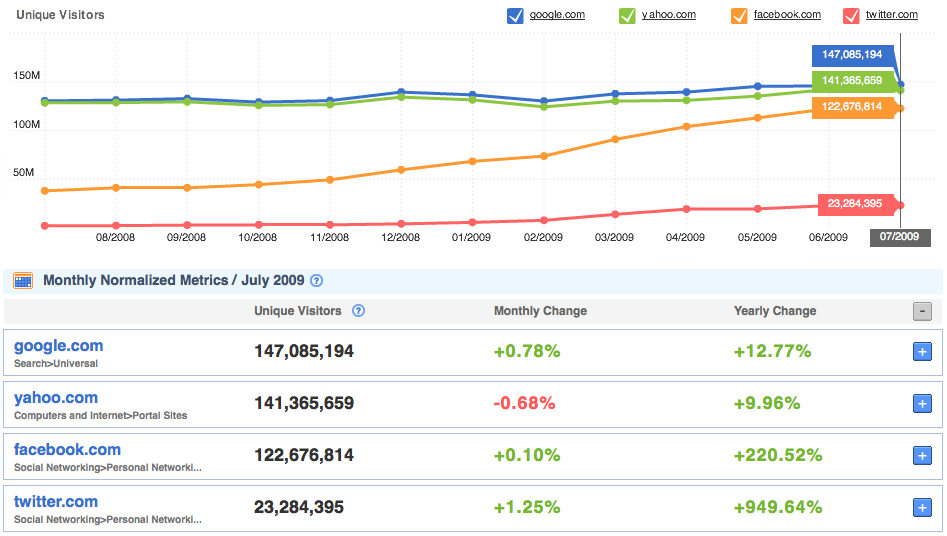This screenshot has height=536, width=947.
Task: Uncheck the google.com series checkbox
Action: click(515, 16)
